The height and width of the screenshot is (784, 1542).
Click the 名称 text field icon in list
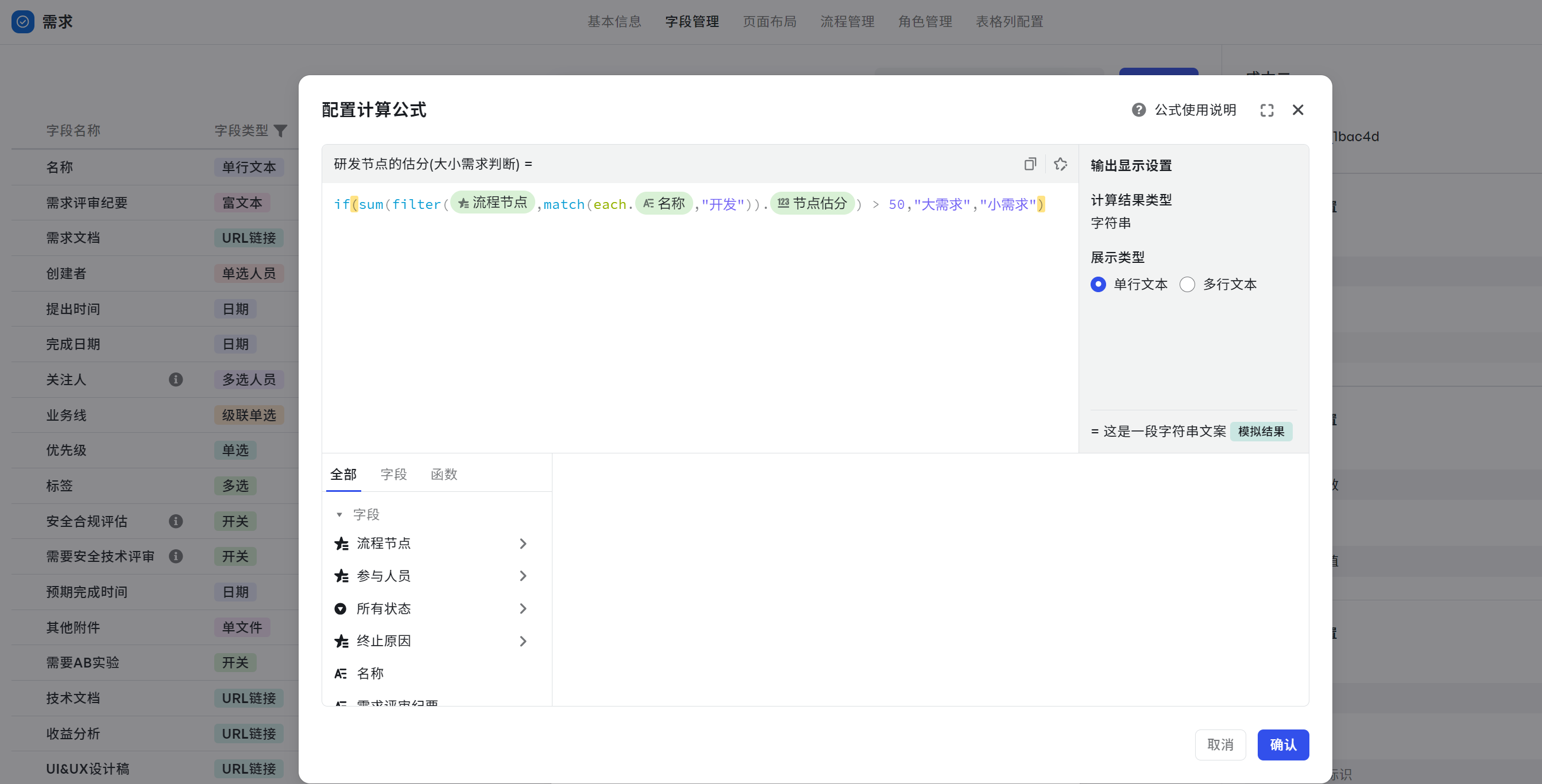tap(341, 673)
